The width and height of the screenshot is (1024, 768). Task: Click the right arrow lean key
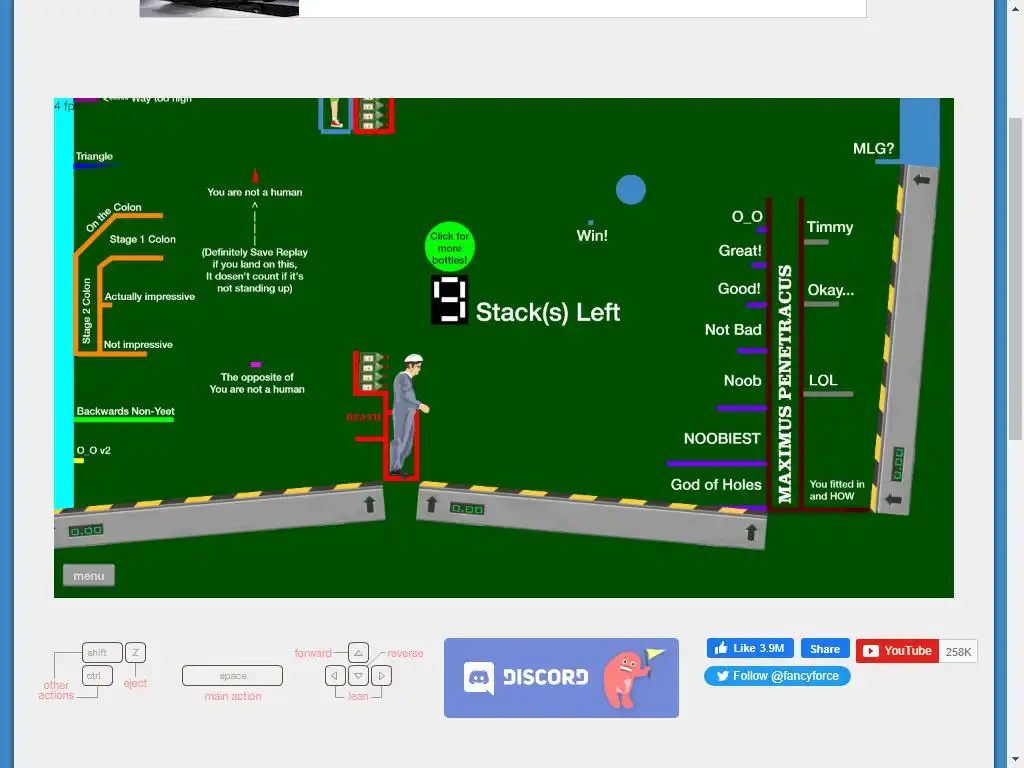click(381, 675)
